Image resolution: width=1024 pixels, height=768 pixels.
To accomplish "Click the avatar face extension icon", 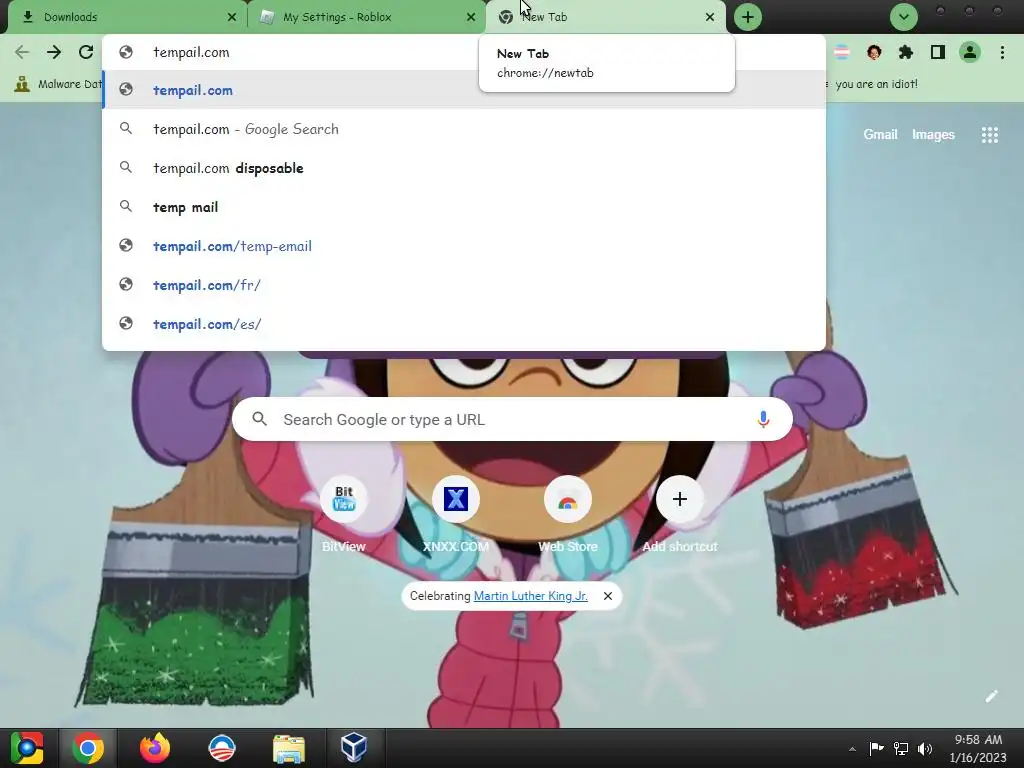I will (874, 52).
